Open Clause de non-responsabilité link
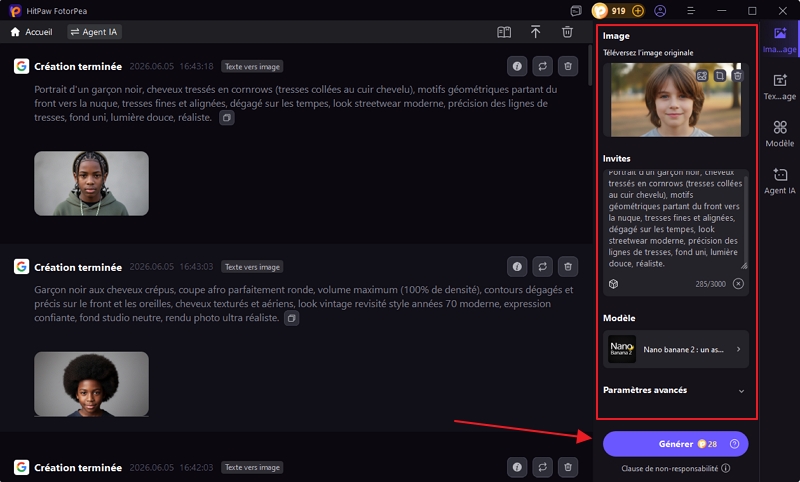 click(675, 468)
